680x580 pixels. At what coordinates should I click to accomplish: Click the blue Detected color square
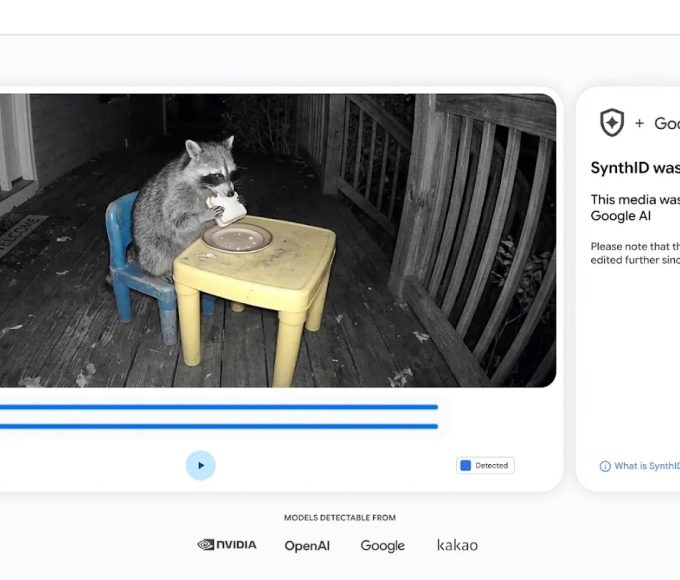point(465,465)
